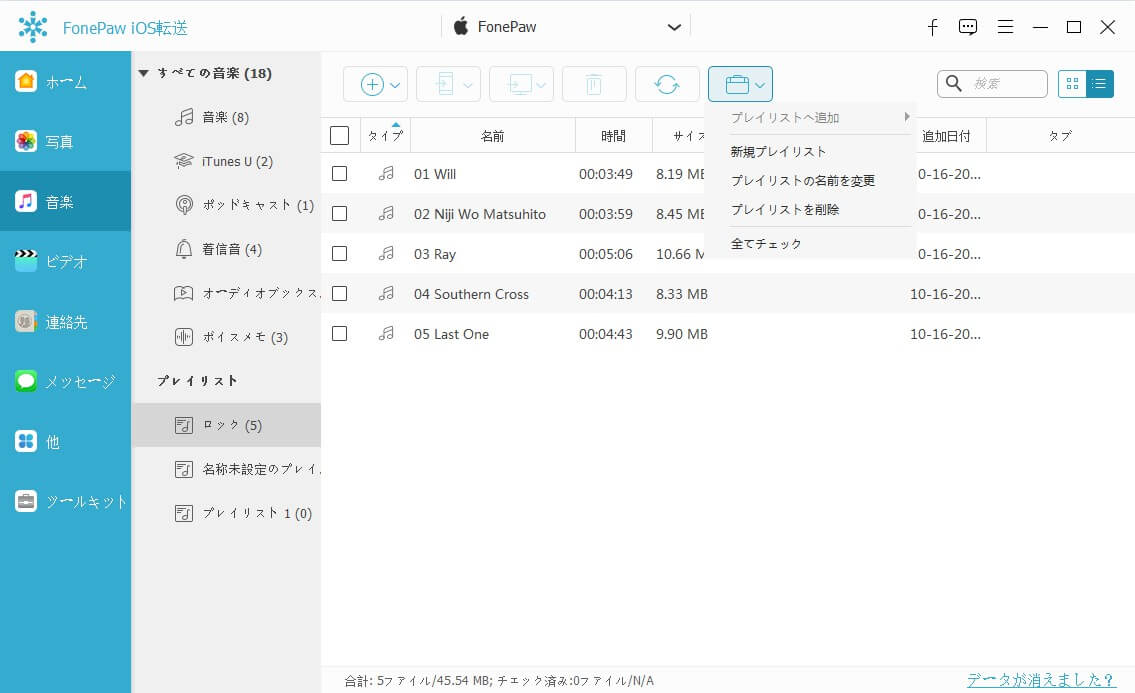Sort by 時間 column header

tap(613, 135)
